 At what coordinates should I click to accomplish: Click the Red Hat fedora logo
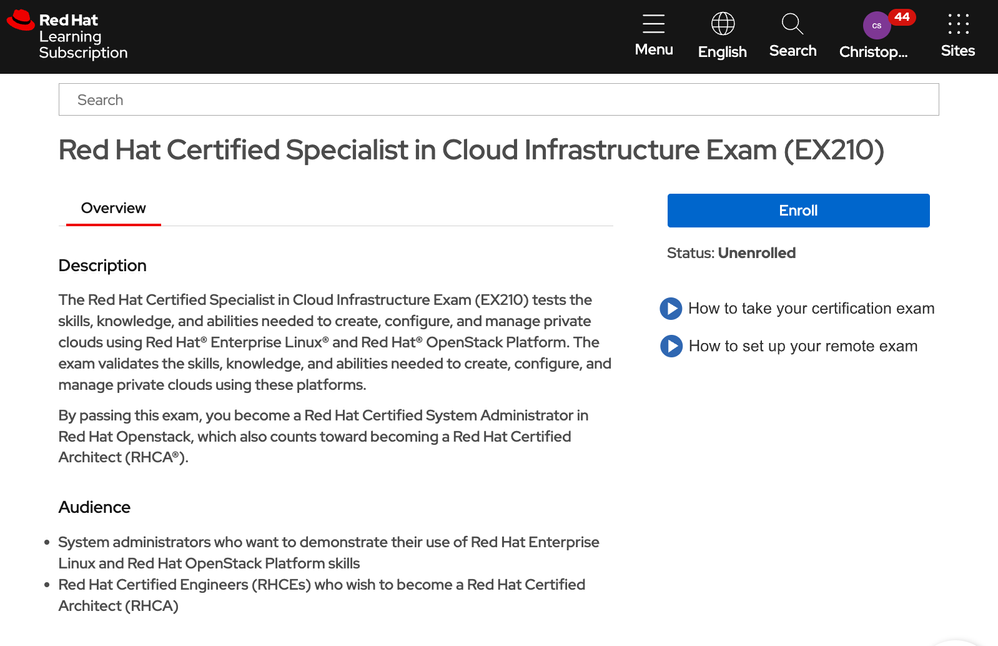click(x=20, y=21)
